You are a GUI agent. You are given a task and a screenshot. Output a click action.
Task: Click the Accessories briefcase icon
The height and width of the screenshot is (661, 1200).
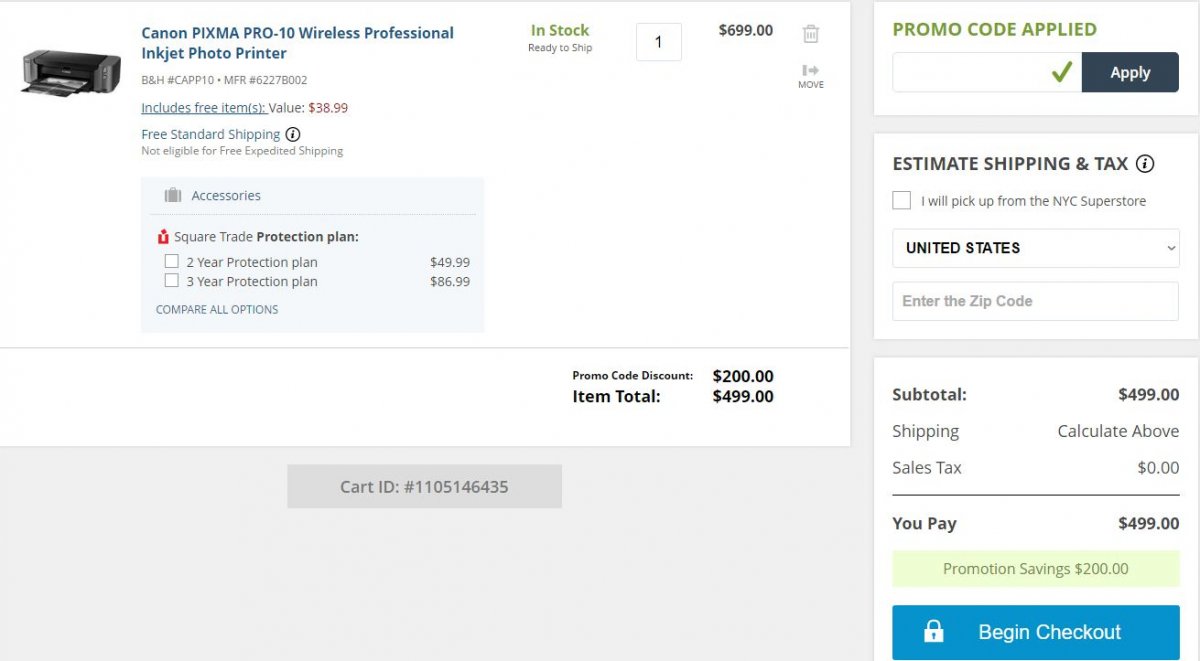pyautogui.click(x=173, y=196)
